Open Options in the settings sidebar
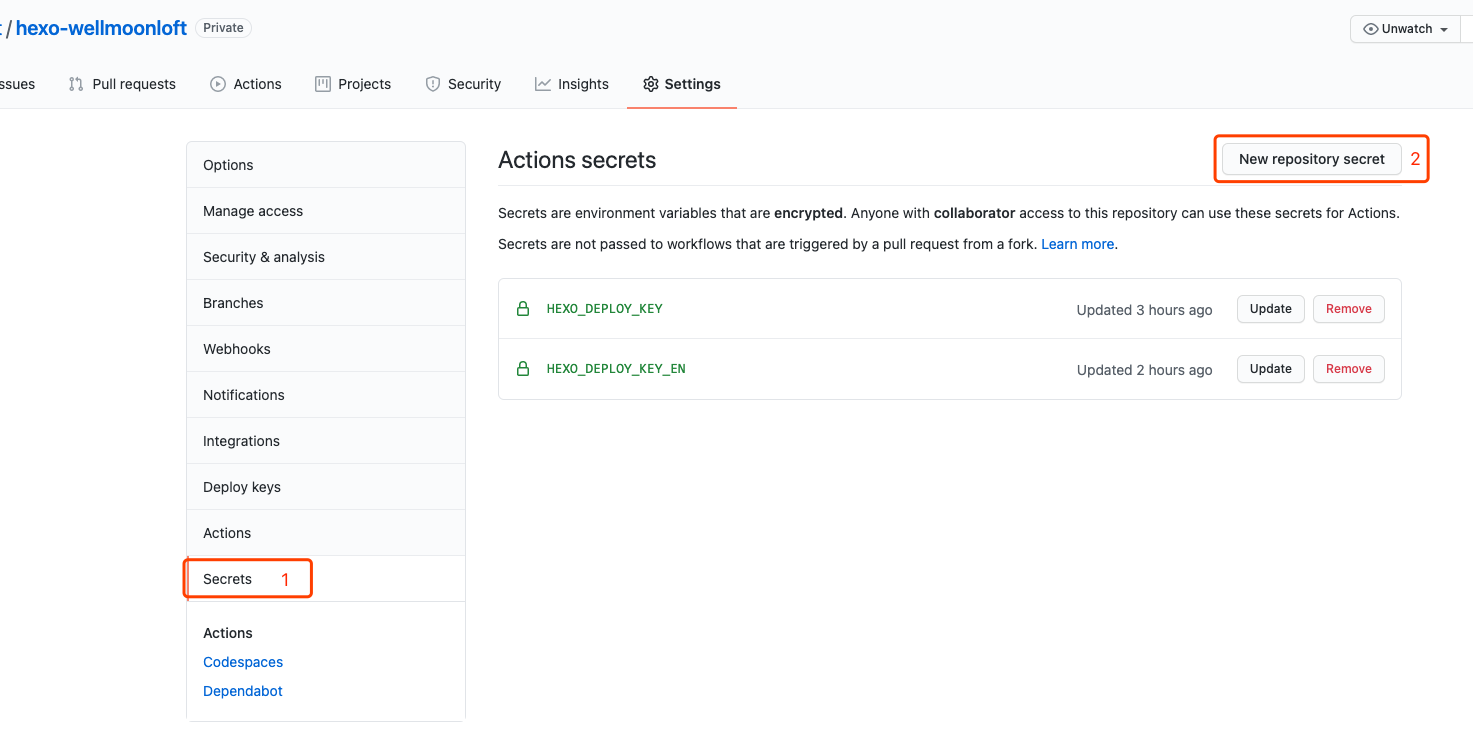The width and height of the screenshot is (1473, 730). coord(326,165)
